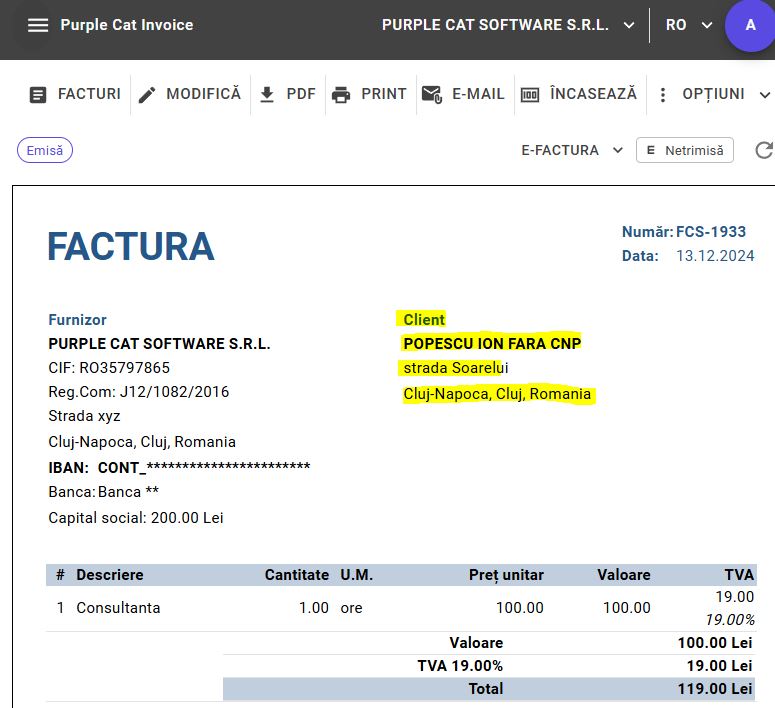Click the TVA 19.00% summary label

pyautogui.click(x=460, y=666)
